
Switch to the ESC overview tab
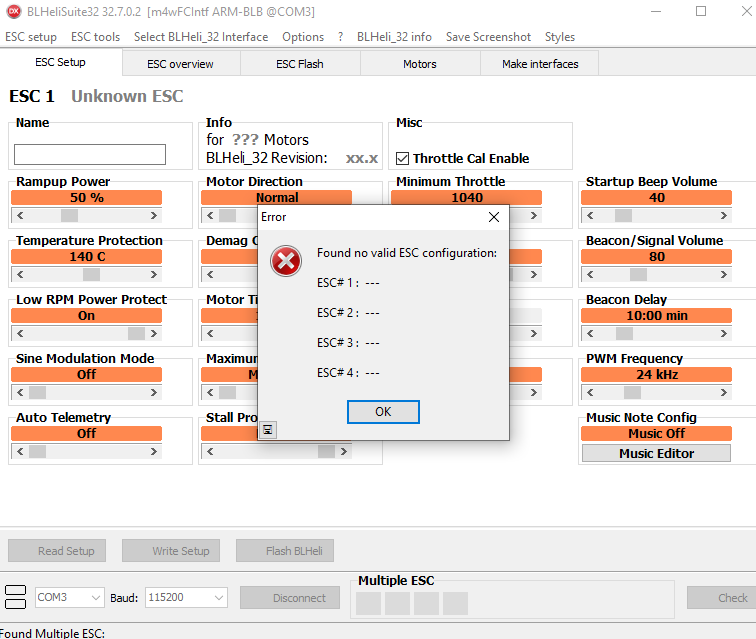(x=181, y=64)
